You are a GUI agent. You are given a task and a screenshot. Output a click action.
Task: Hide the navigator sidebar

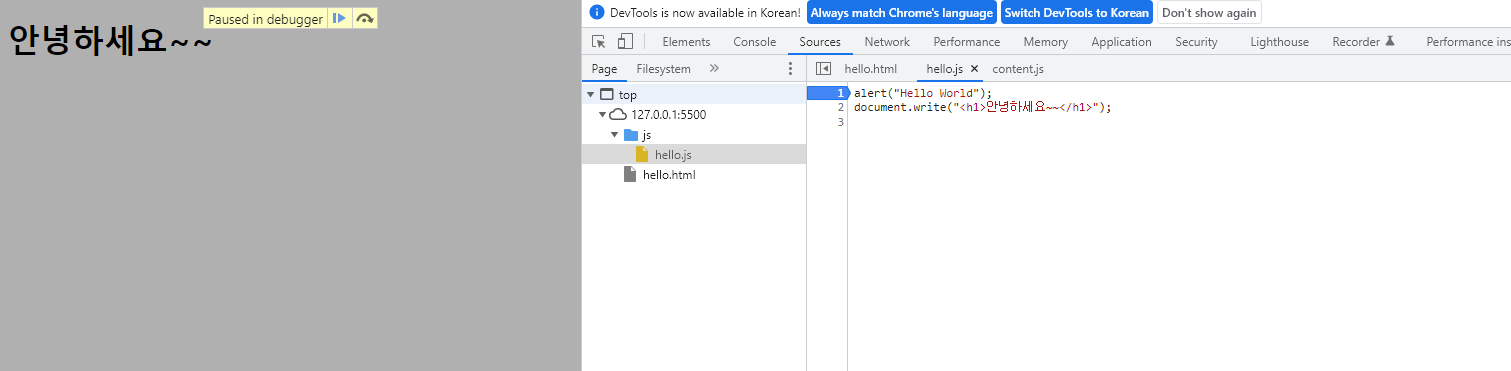(823, 69)
